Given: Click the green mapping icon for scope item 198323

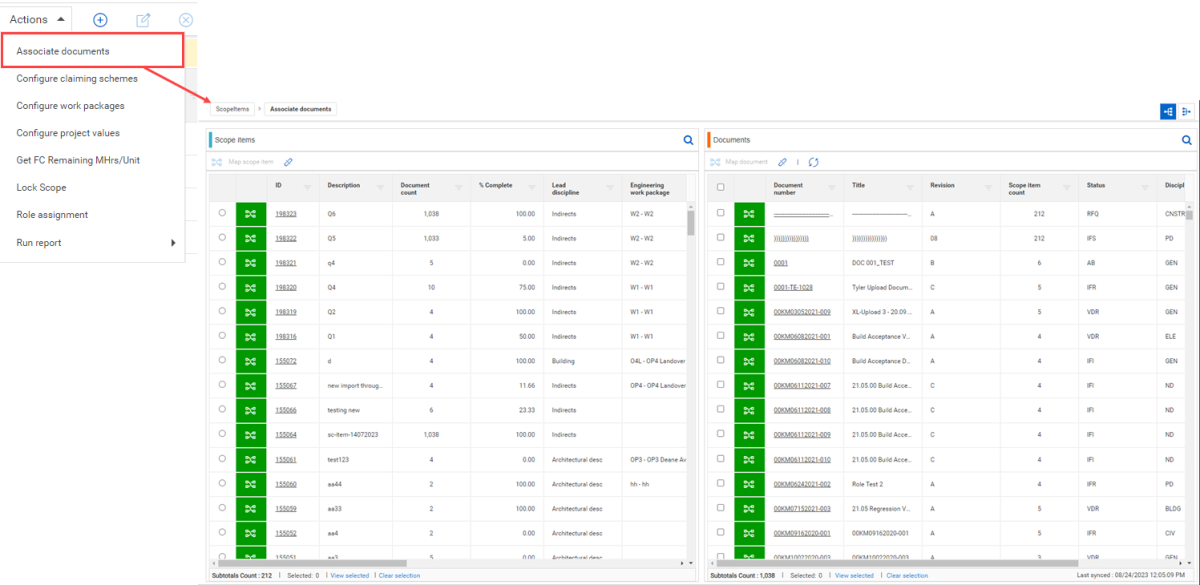Looking at the screenshot, I should (x=250, y=213).
